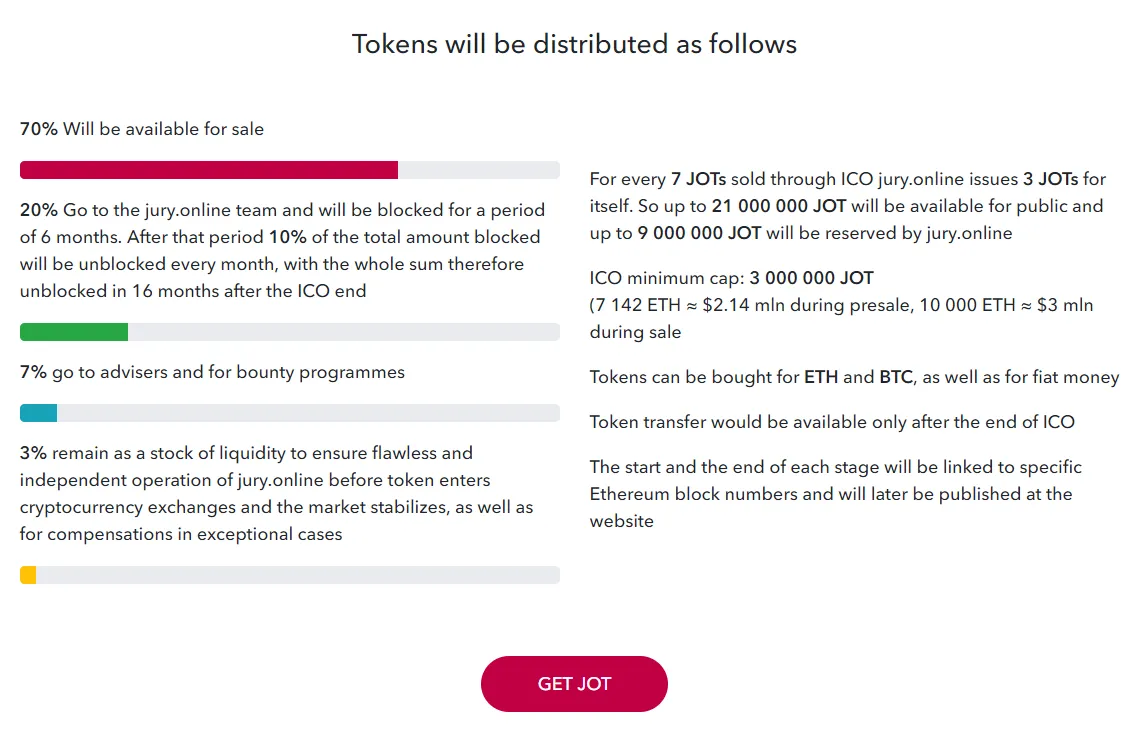The width and height of the screenshot is (1137, 732).
Task: Click the '3% remain as a stock' paragraph
Action: (276, 493)
